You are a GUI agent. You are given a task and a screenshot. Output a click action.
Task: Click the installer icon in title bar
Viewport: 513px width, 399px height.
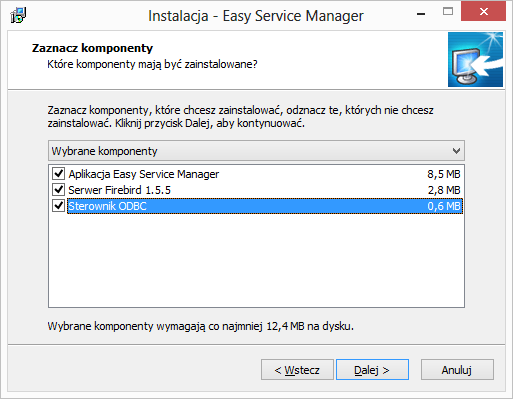[x=18, y=15]
